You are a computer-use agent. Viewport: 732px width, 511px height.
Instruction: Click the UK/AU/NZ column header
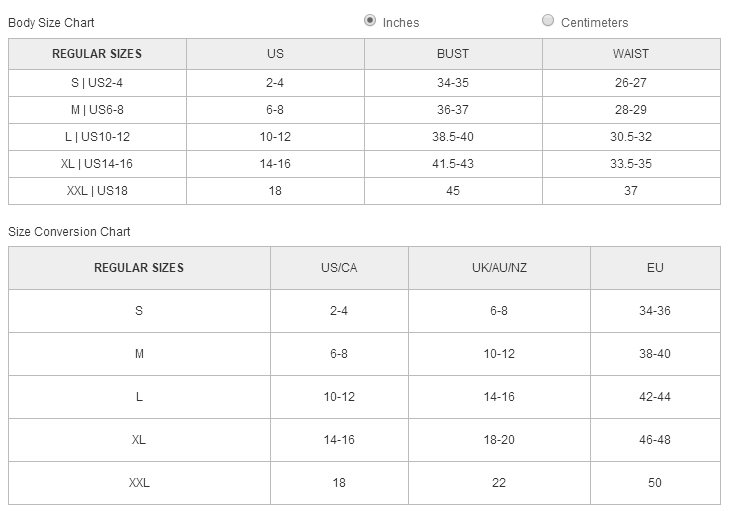pyautogui.click(x=499, y=268)
